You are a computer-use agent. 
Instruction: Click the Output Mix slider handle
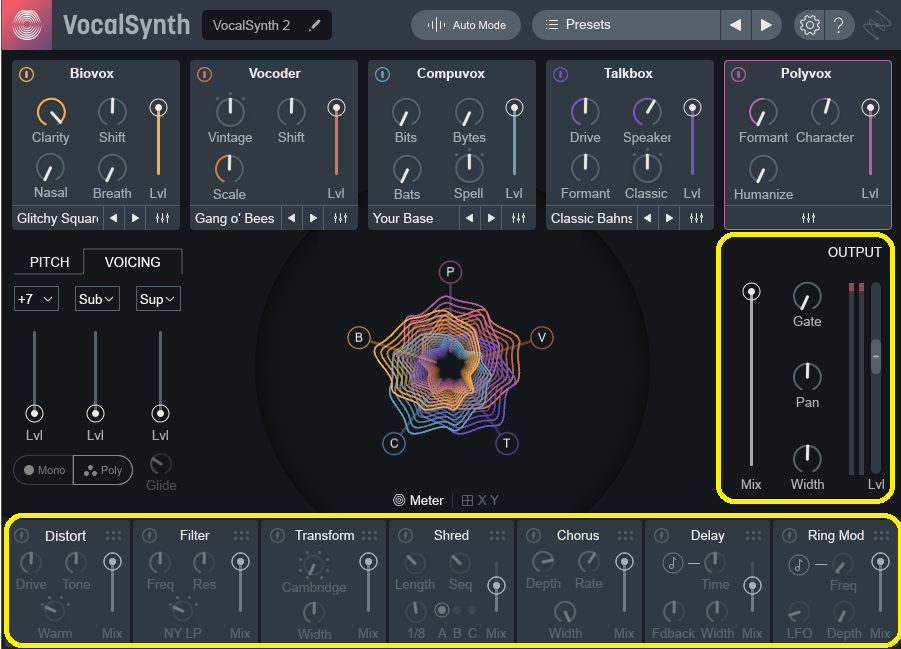pos(751,292)
